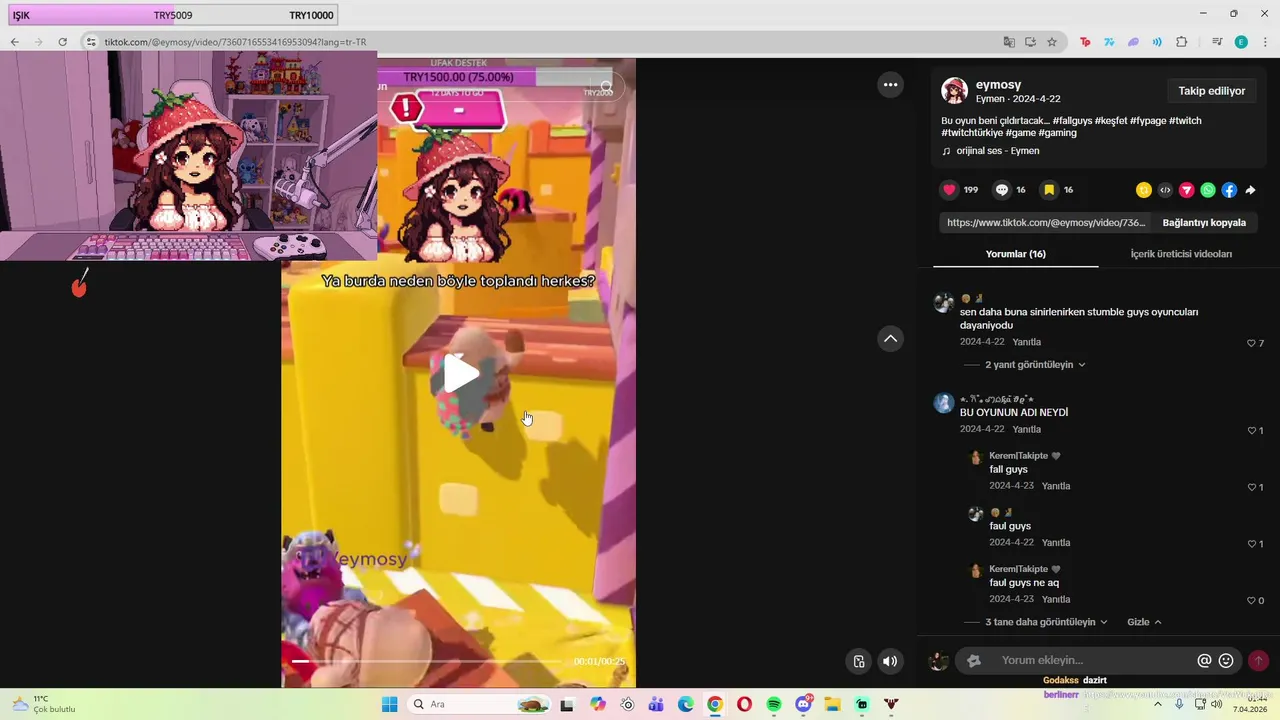Like the video with heart icon

click(x=949, y=190)
